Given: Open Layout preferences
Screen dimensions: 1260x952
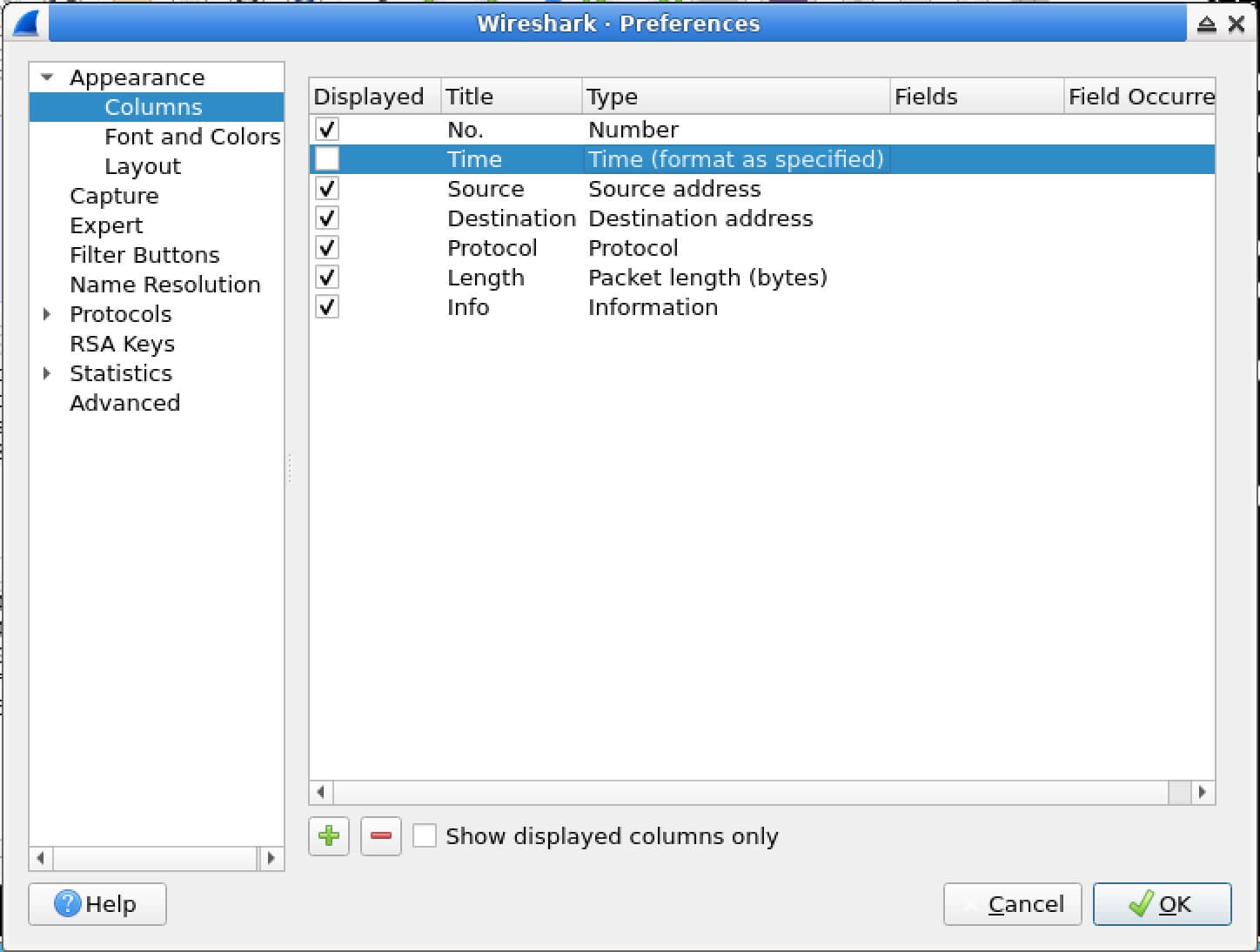Looking at the screenshot, I should [x=143, y=166].
